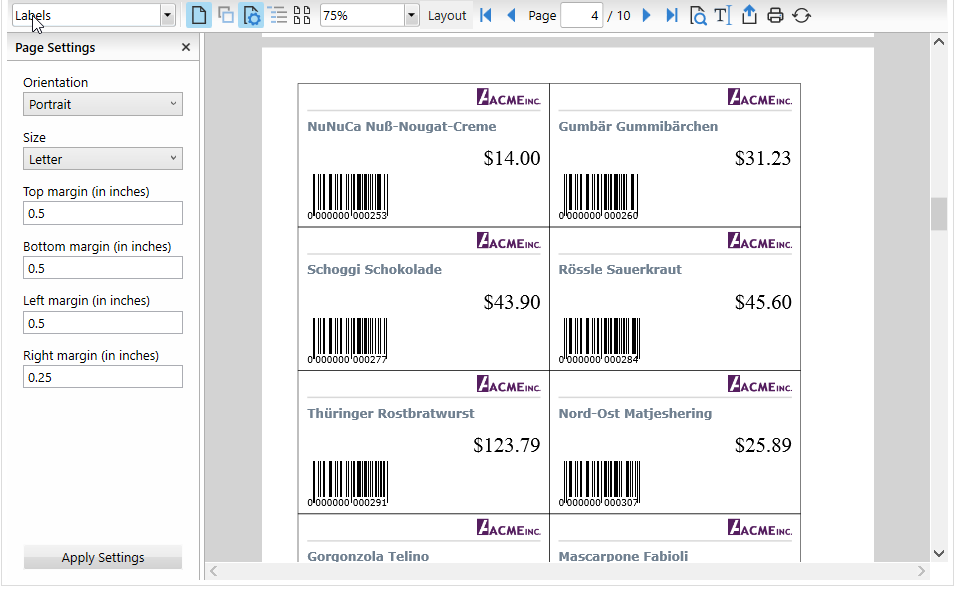Click the Apply Settings button
This screenshot has width=957, height=590.
tap(103, 557)
